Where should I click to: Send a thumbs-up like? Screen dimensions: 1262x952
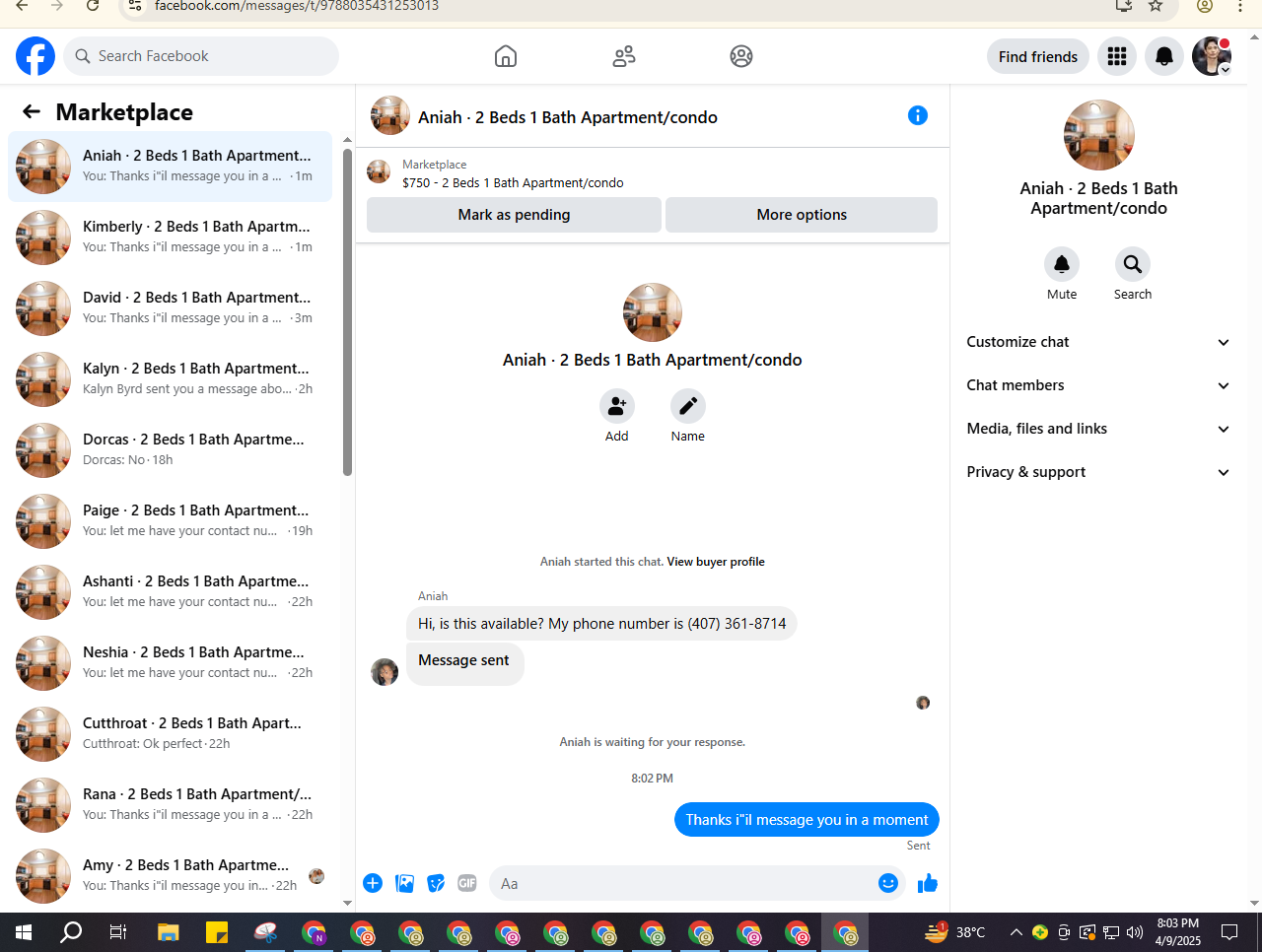click(928, 883)
